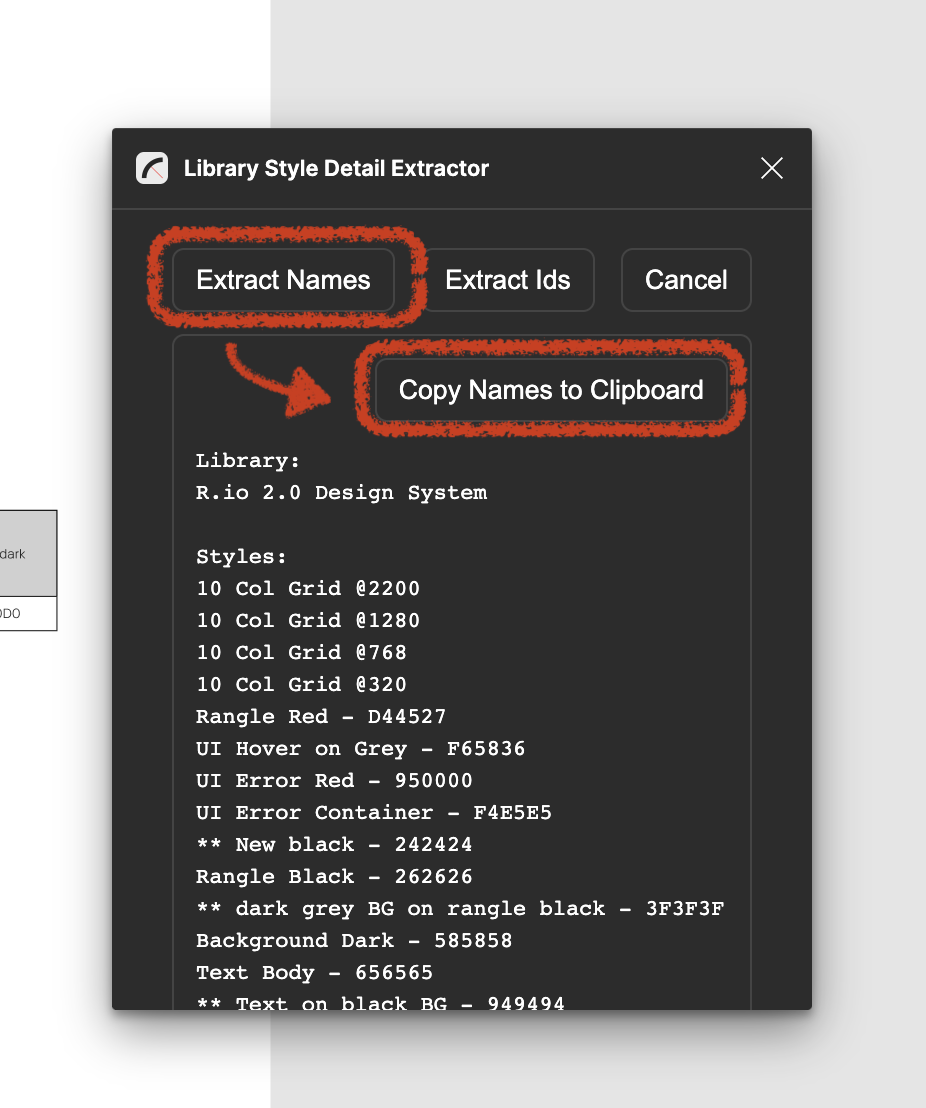Select the 'R.io 2.0 Design System' line

coord(341,493)
